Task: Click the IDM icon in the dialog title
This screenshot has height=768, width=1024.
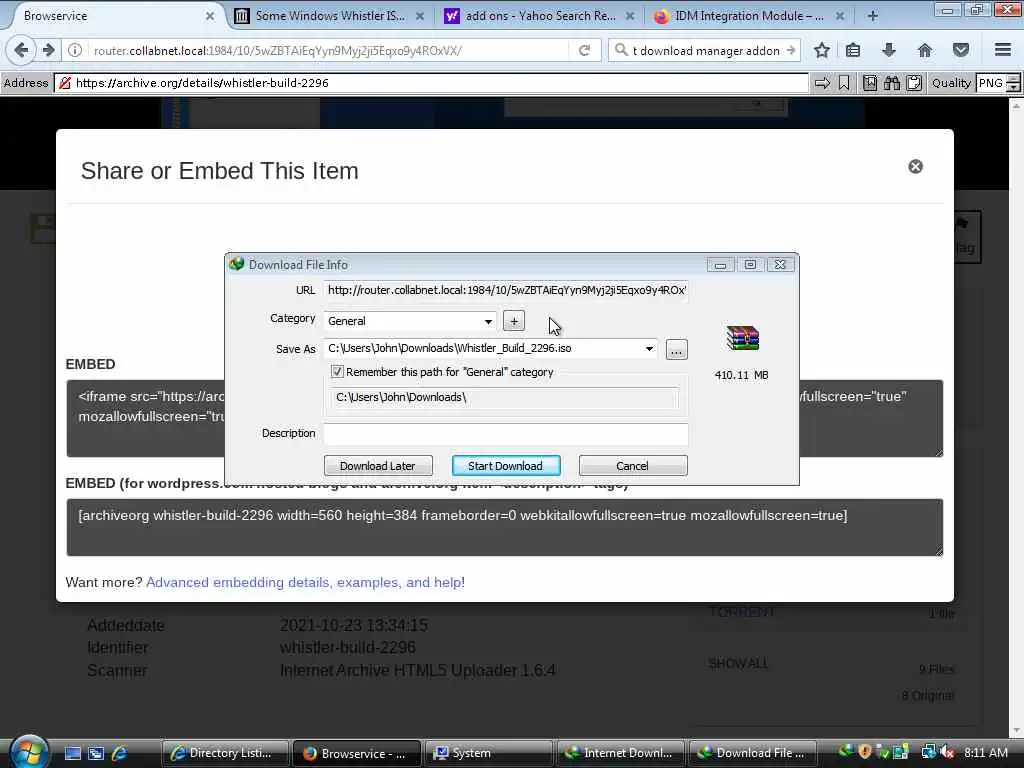Action: click(x=236, y=264)
